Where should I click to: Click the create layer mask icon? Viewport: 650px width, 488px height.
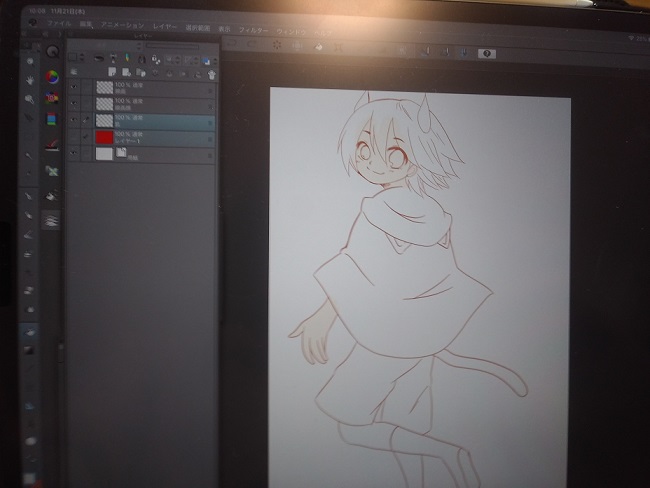[183, 75]
